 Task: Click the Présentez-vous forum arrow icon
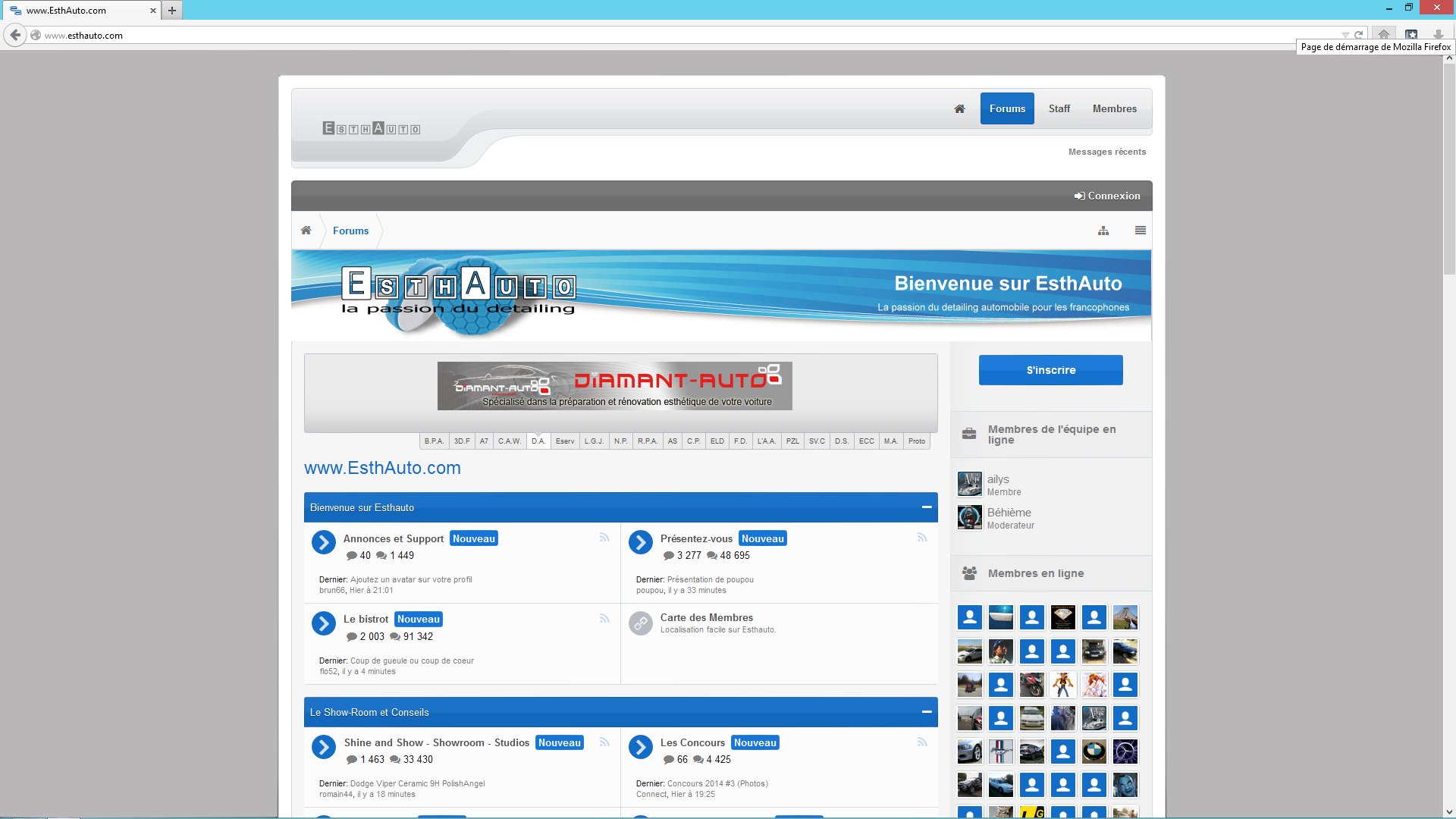(641, 542)
